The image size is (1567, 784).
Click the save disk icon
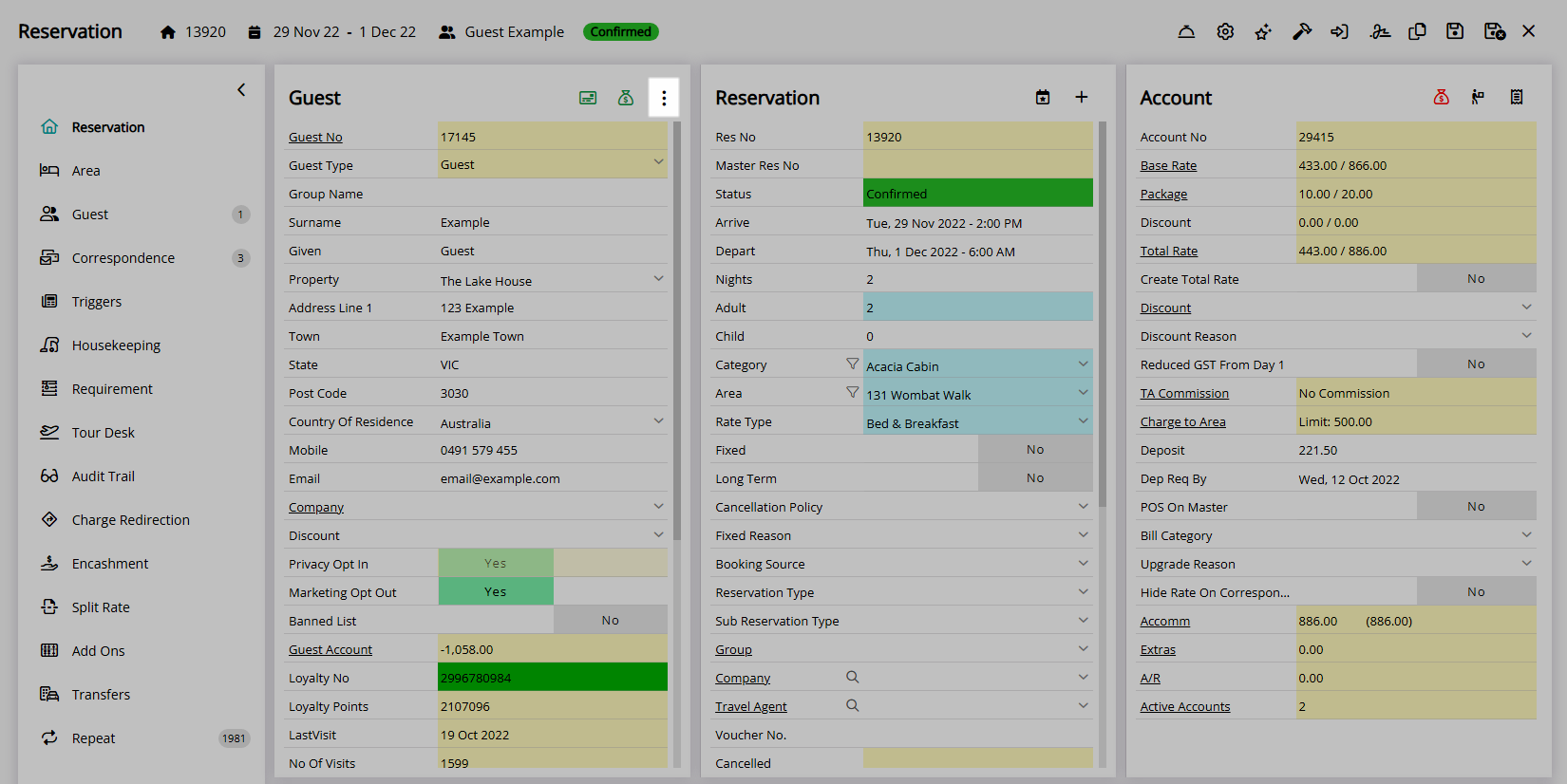coord(1455,31)
